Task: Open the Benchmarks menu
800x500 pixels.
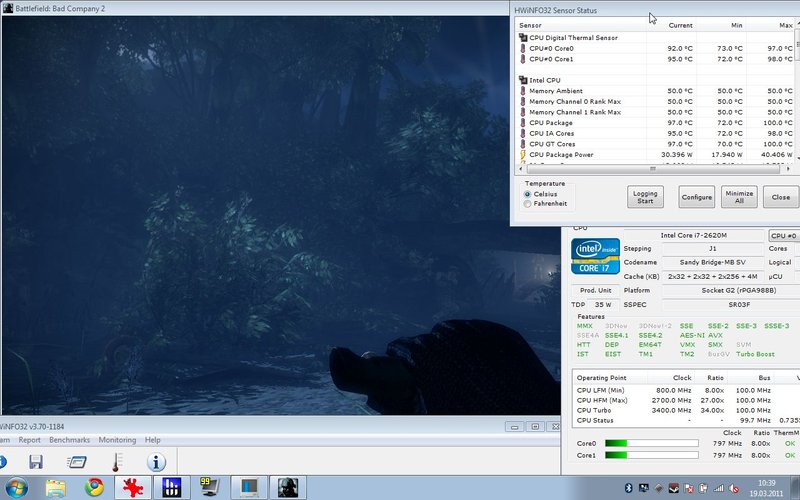Action: point(69,440)
